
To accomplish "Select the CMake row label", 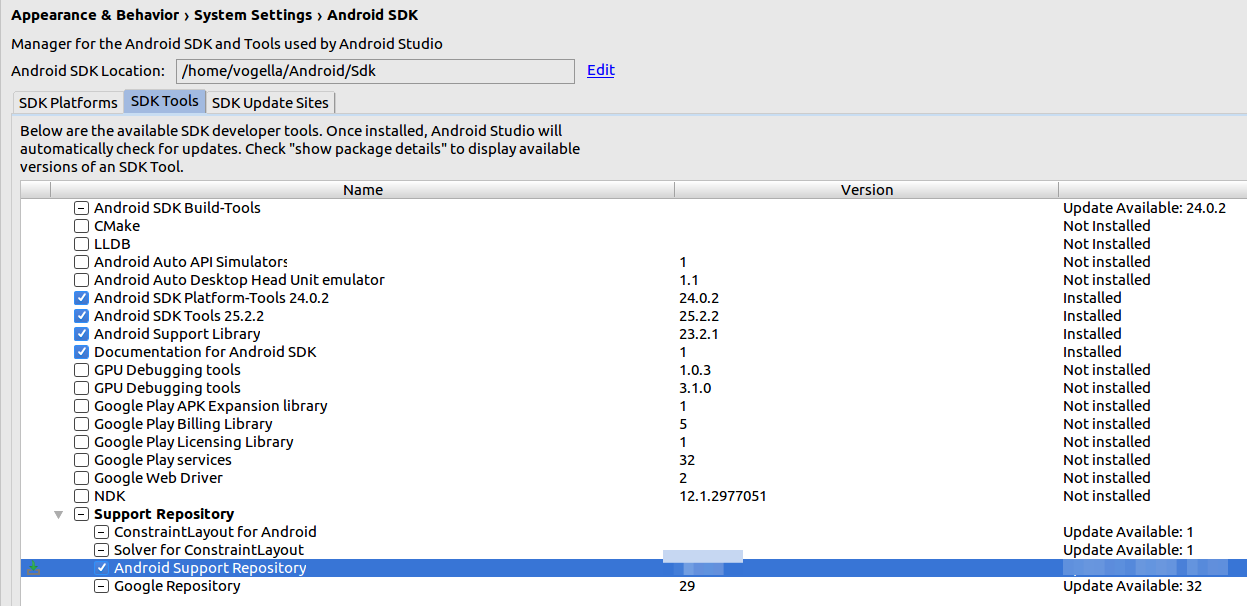I will (117, 226).
